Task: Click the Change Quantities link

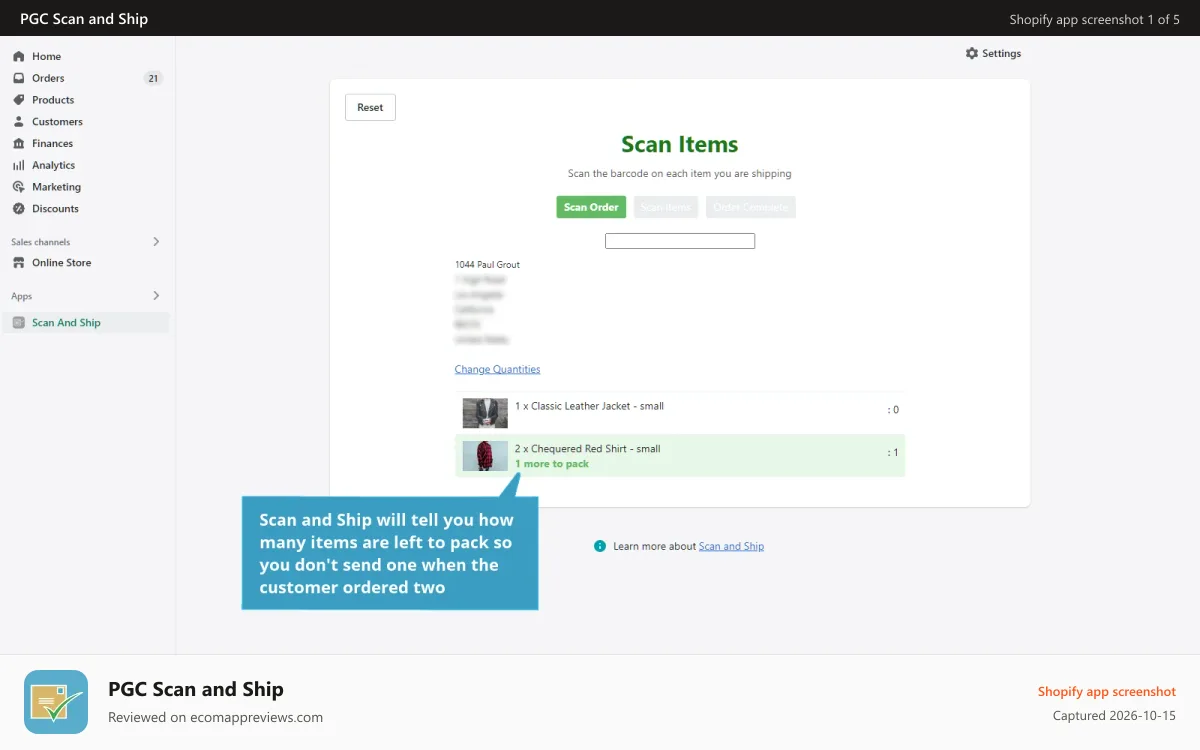Action: 497,369
